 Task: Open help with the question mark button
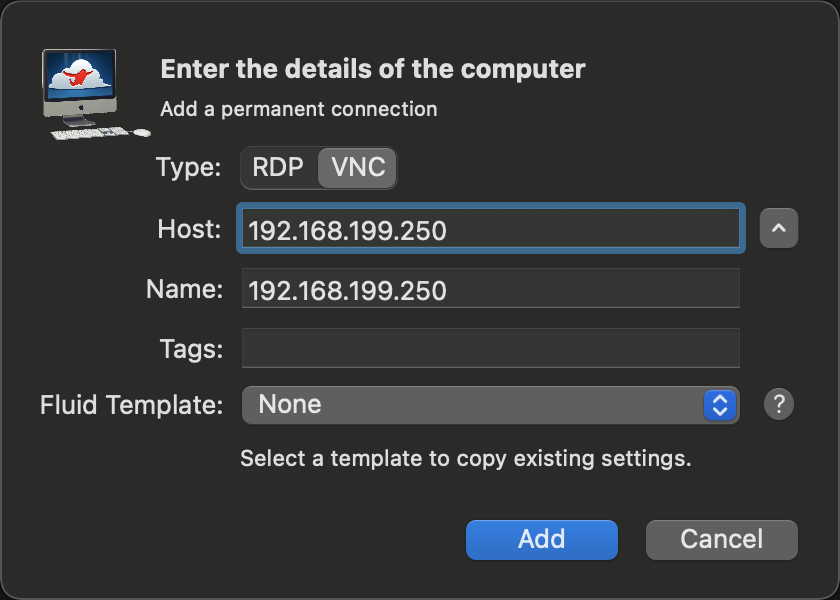[779, 405]
